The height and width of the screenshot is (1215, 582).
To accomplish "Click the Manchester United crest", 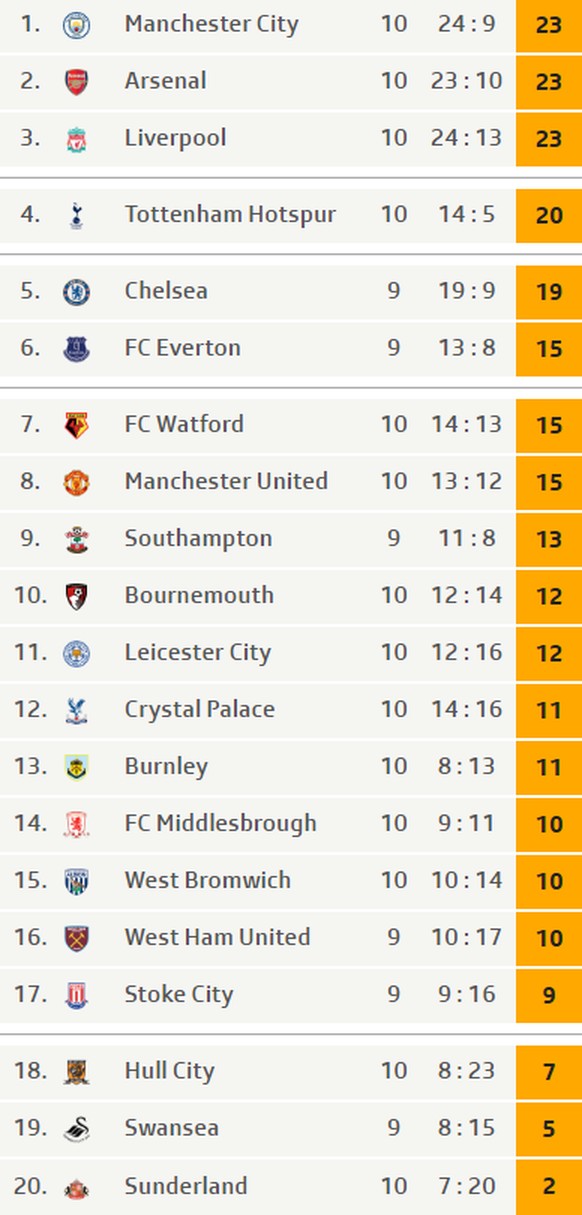I will (x=76, y=482).
